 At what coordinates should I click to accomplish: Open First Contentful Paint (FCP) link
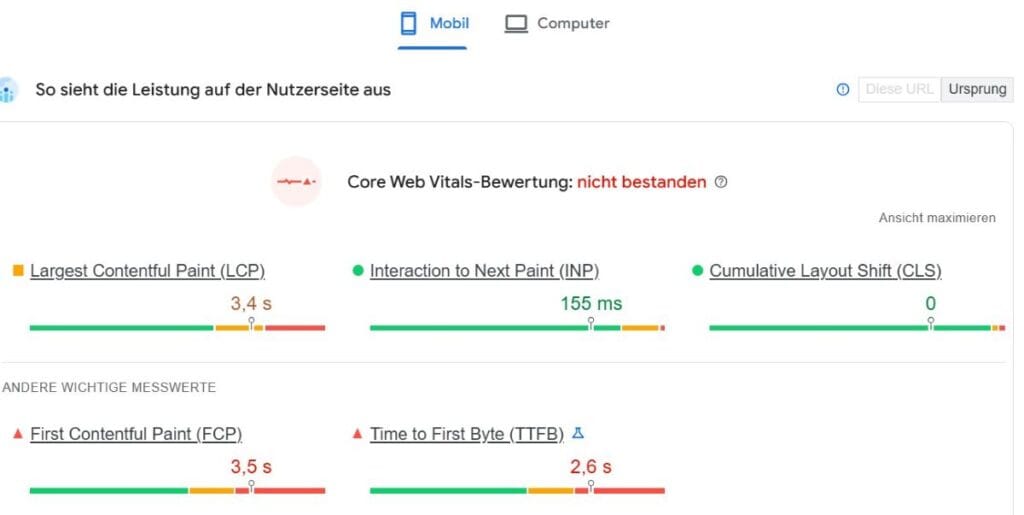(136, 434)
